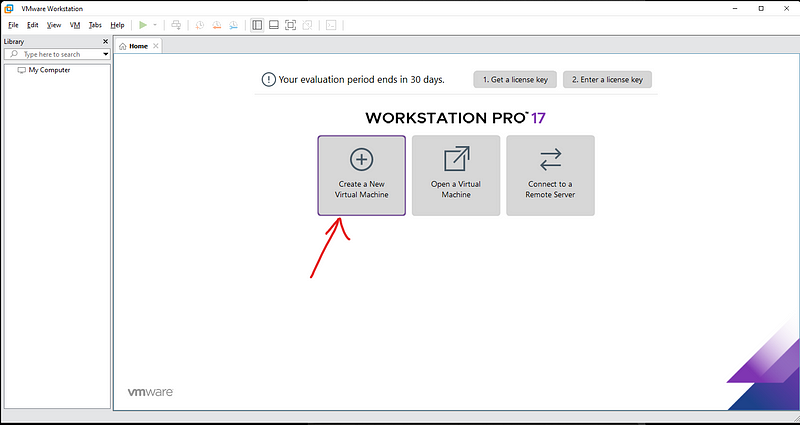Click Open a Virtual Machine tile
The width and height of the screenshot is (800, 425).
click(456, 176)
